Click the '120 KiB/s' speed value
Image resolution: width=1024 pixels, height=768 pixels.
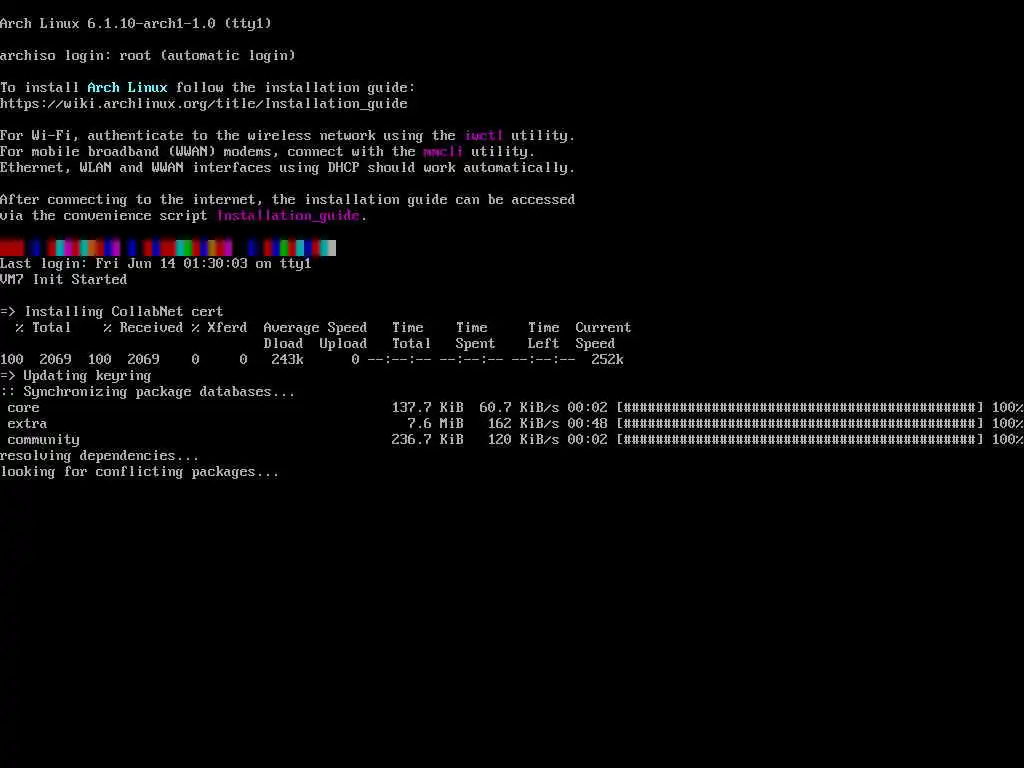[x=523, y=440]
